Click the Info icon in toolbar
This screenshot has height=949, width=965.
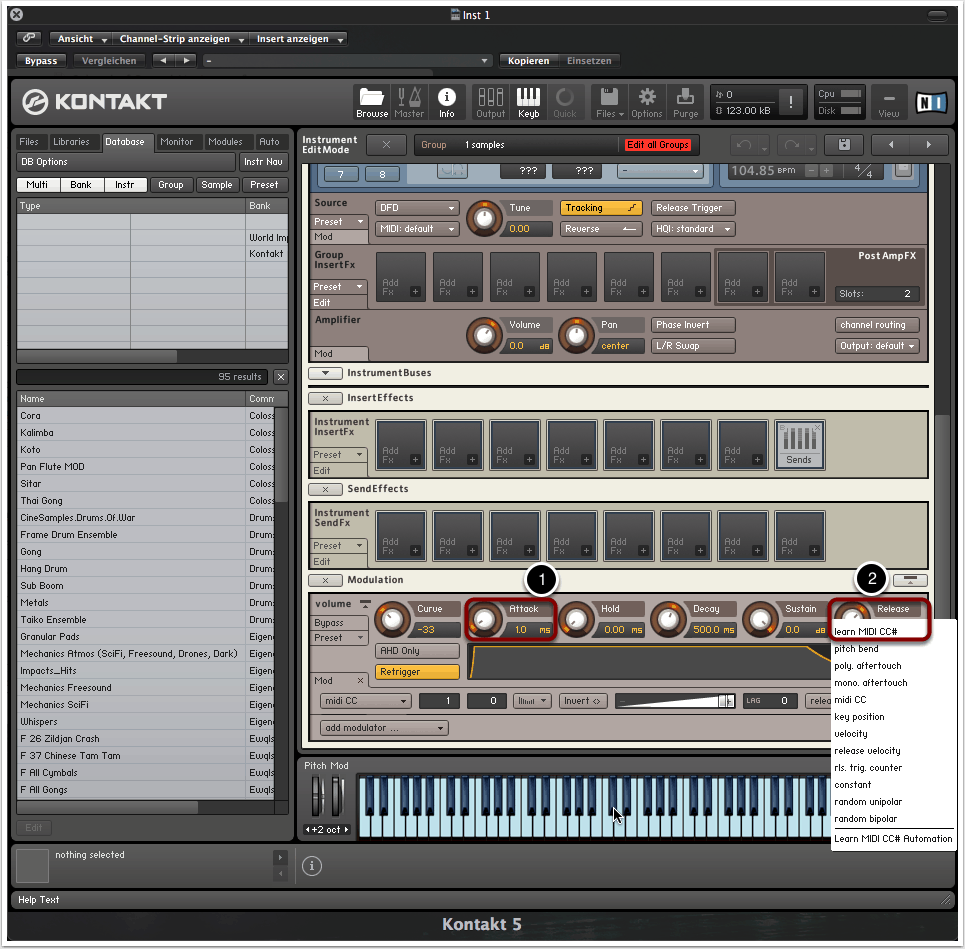[446, 101]
